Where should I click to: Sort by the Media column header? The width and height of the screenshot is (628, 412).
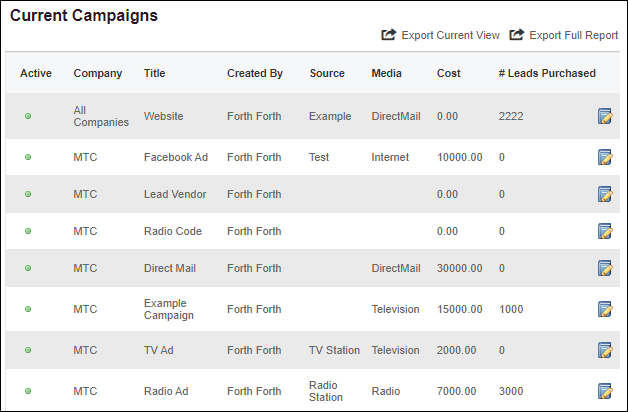point(387,73)
